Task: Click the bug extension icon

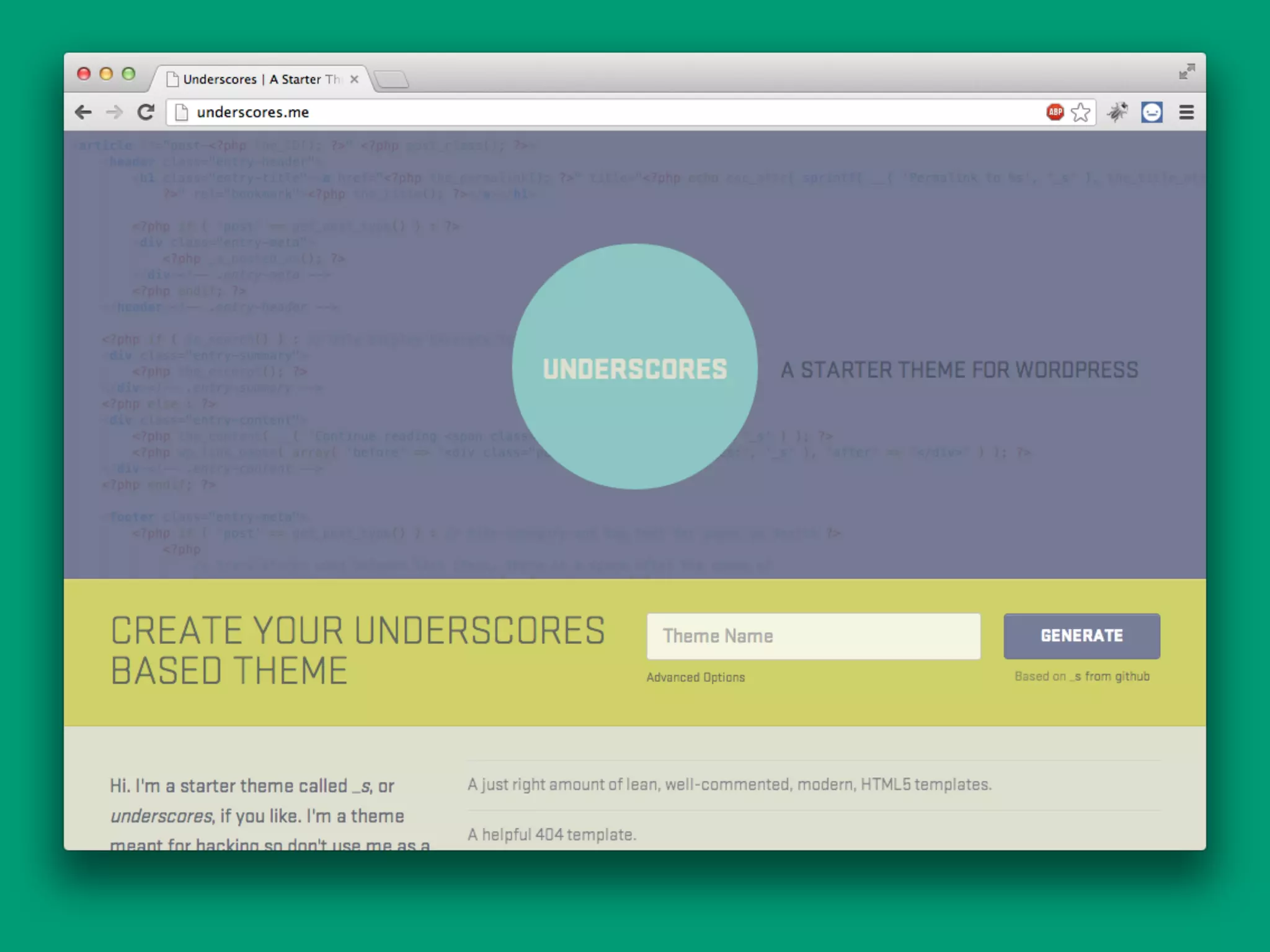Action: coord(1118,112)
